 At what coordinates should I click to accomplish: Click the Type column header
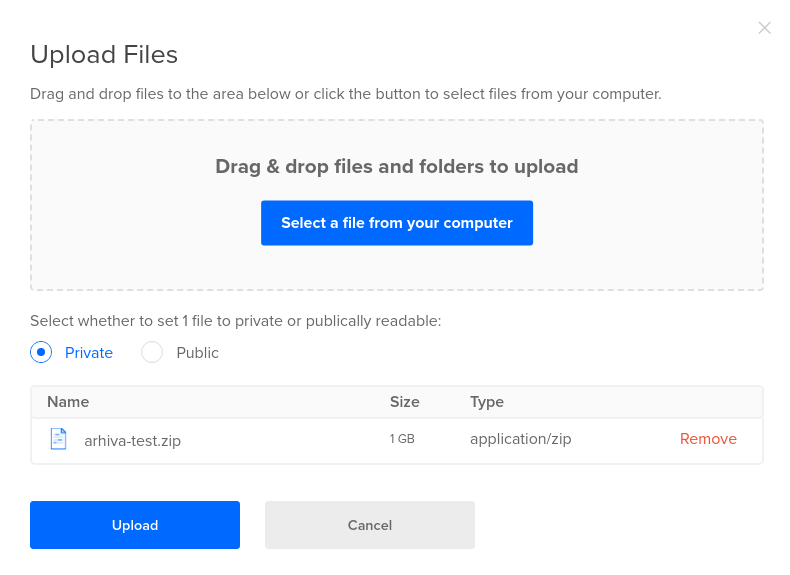487,402
